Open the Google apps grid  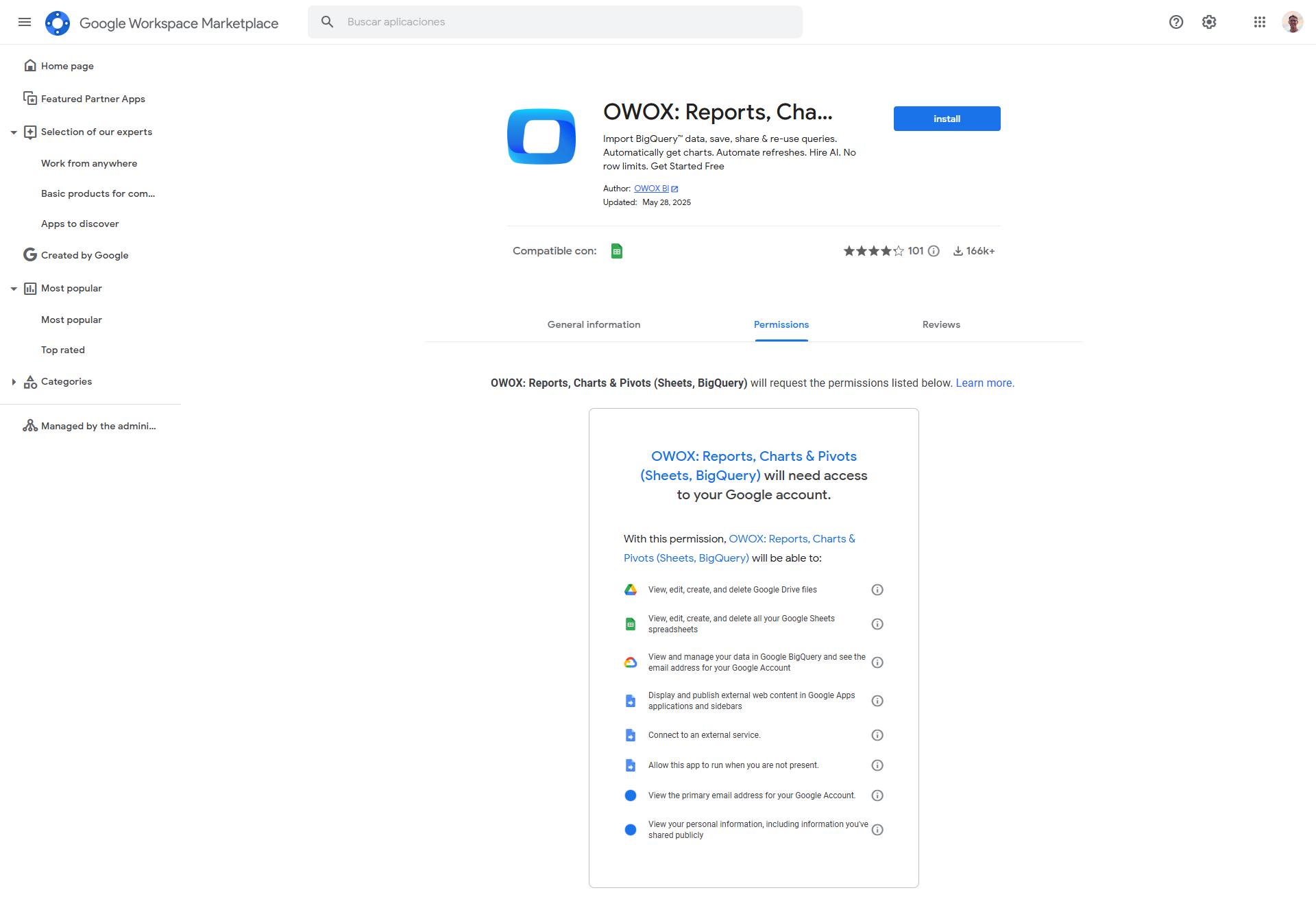1260,22
